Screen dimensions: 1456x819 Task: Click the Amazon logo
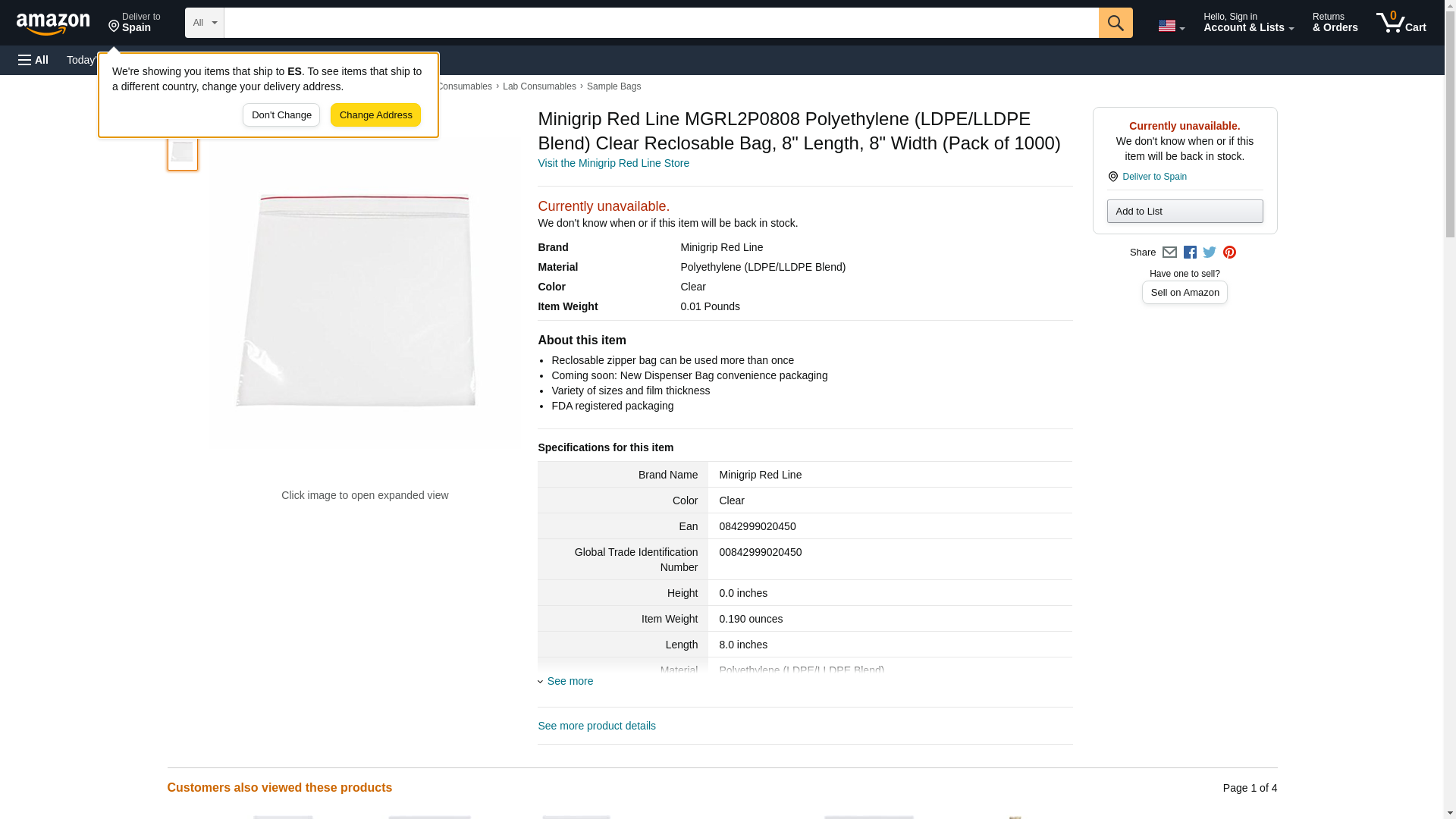tap(53, 24)
